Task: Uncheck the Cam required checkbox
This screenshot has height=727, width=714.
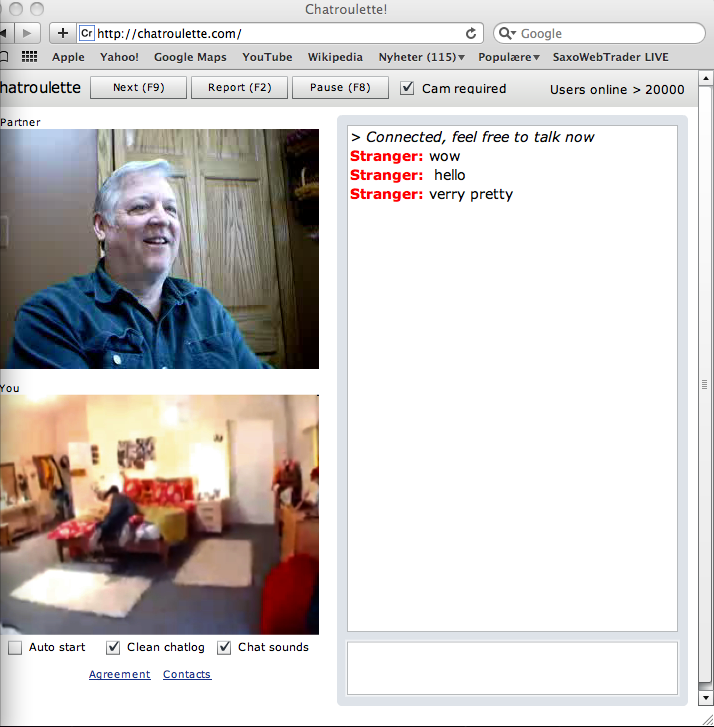Action: [407, 88]
